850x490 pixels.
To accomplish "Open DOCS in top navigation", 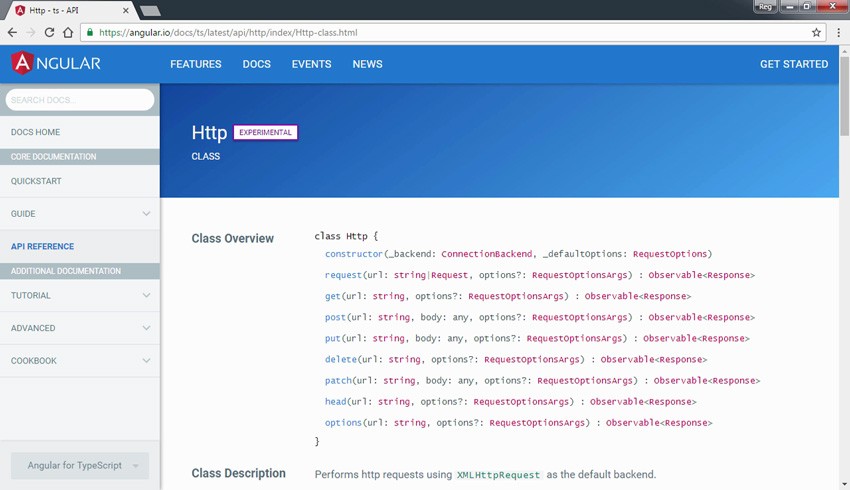I will point(256,64).
